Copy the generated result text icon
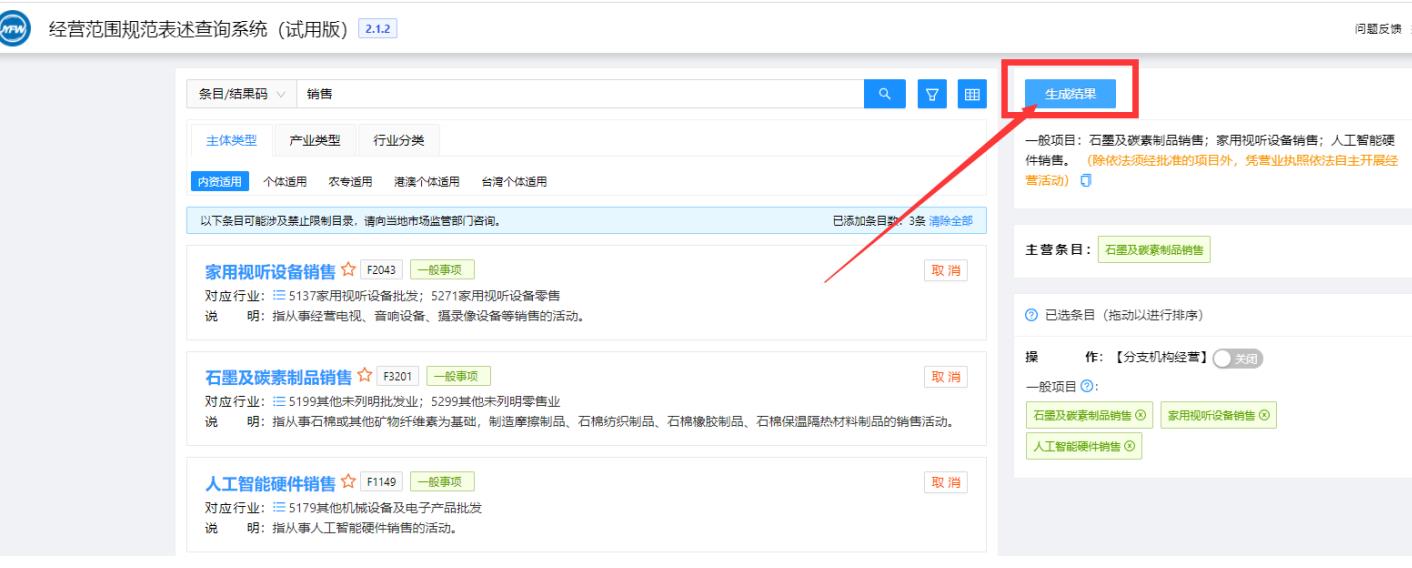 (1085, 181)
